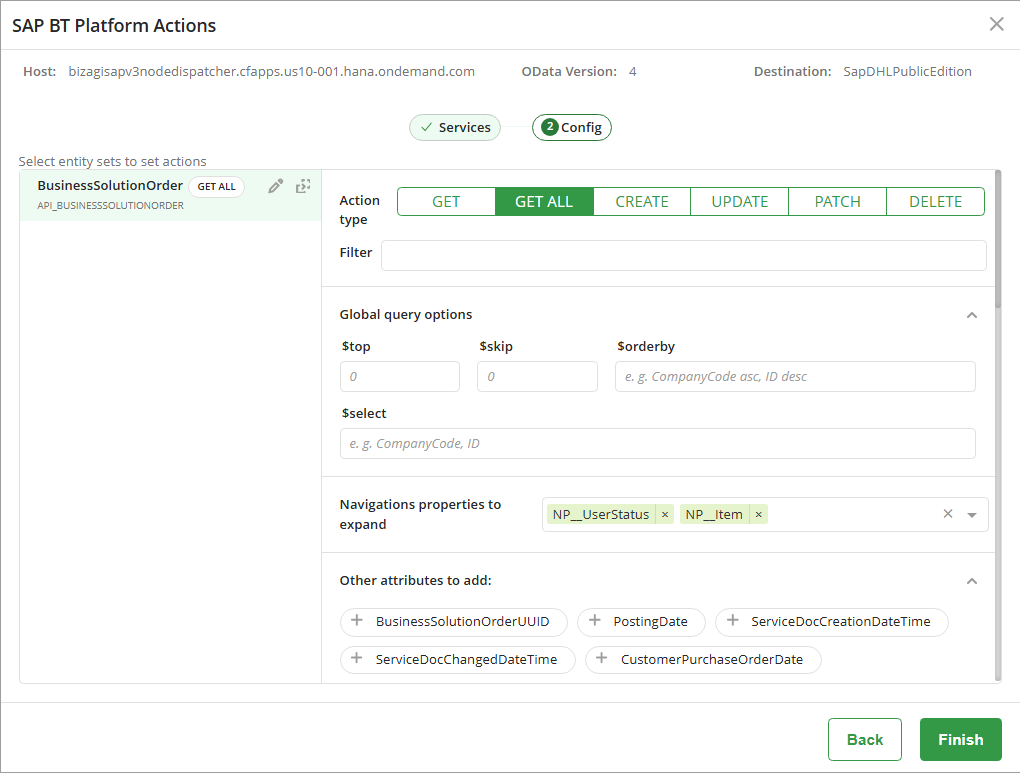Viewport: 1020px width, 780px height.
Task: Click the $skip input field
Action: click(x=537, y=377)
